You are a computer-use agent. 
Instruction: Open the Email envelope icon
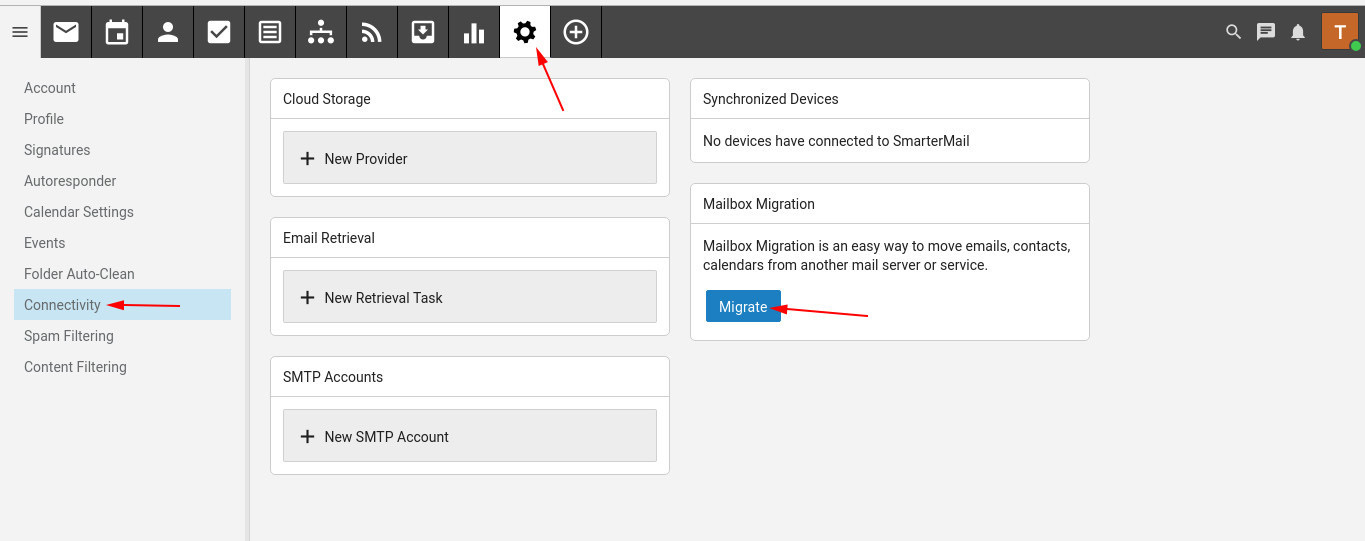[66, 32]
